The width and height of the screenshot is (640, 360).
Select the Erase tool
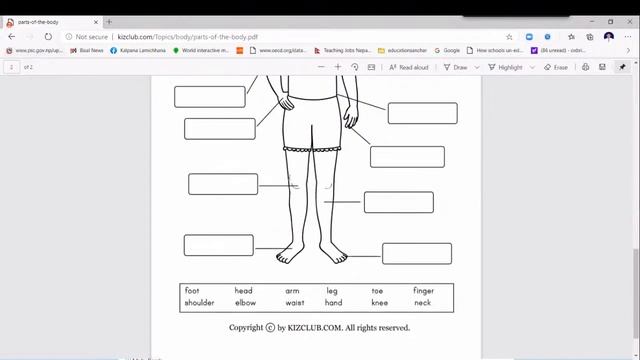(x=556, y=67)
